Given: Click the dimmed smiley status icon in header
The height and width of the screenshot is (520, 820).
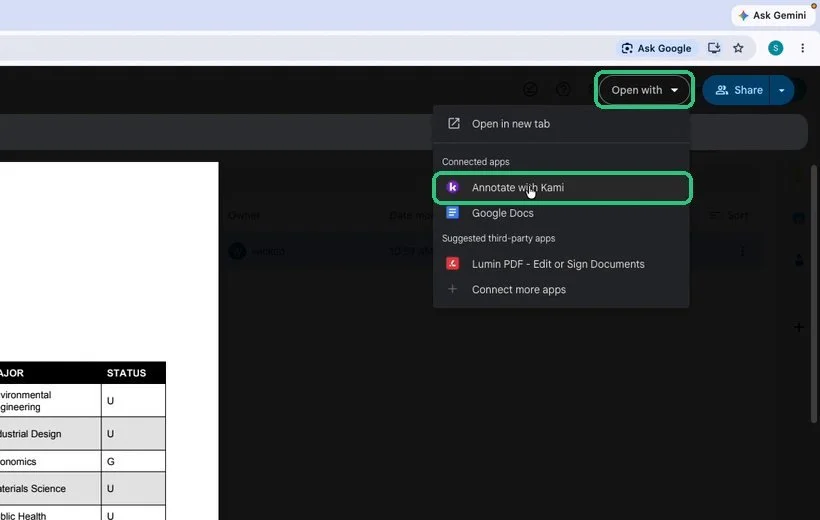Looking at the screenshot, I should click(x=530, y=89).
